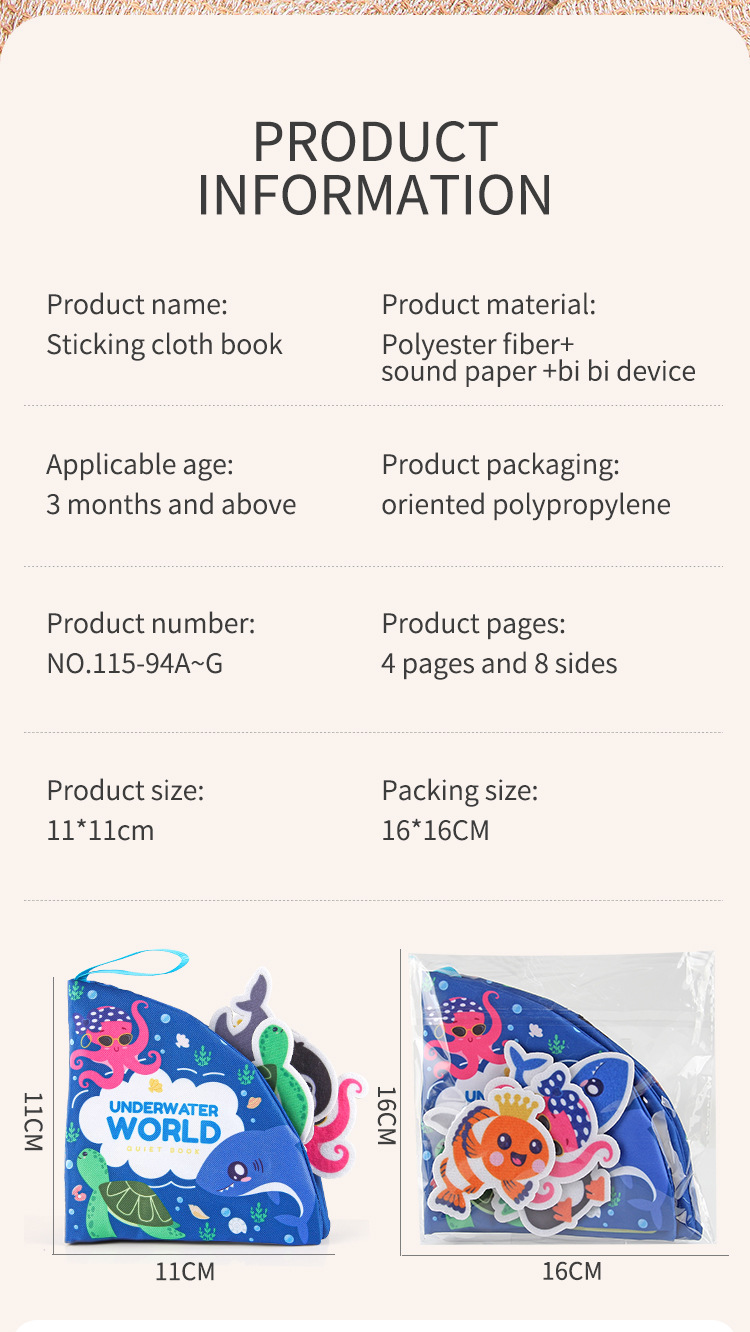Click the Product Information heading
The image size is (750, 1332).
tap(375, 167)
